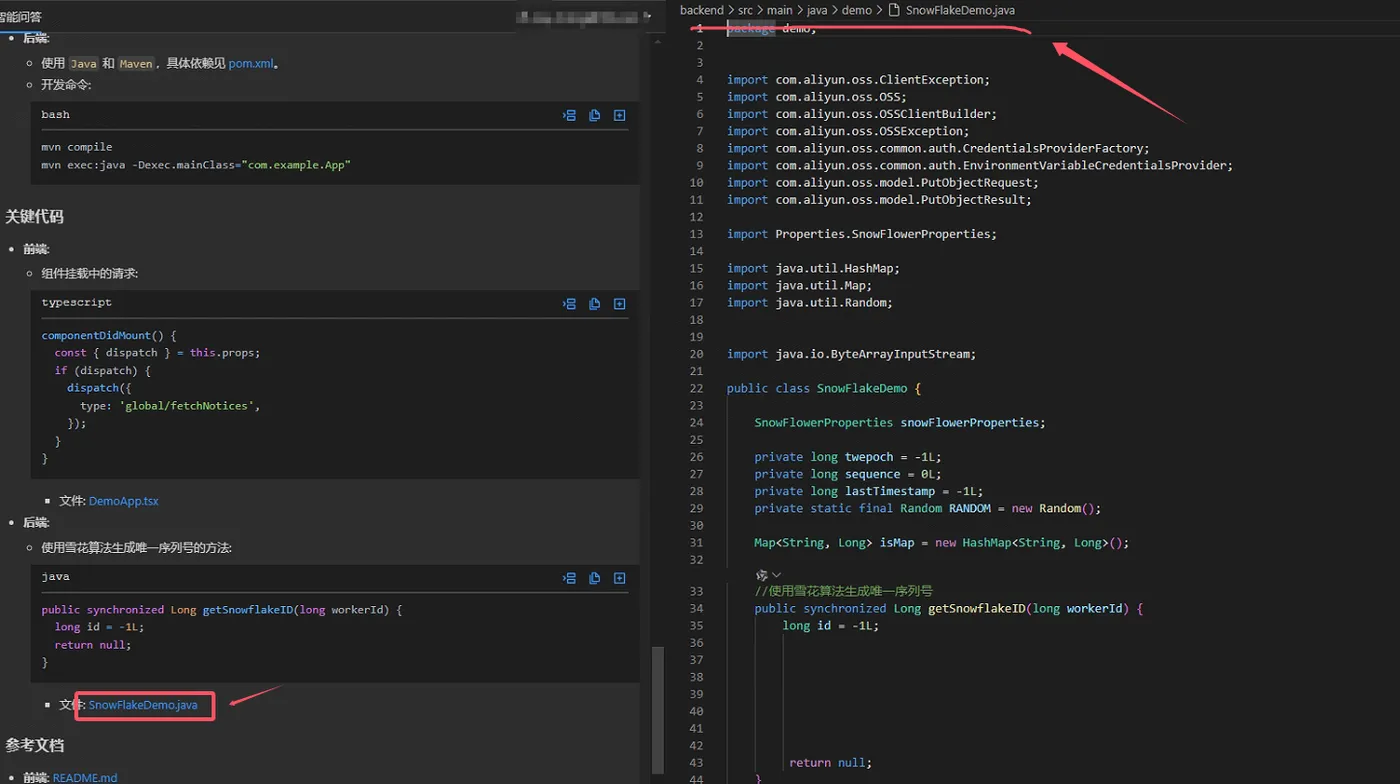The height and width of the screenshot is (784, 1400).
Task: Click the file icon in the breadcrumb
Action: [x=894, y=10]
